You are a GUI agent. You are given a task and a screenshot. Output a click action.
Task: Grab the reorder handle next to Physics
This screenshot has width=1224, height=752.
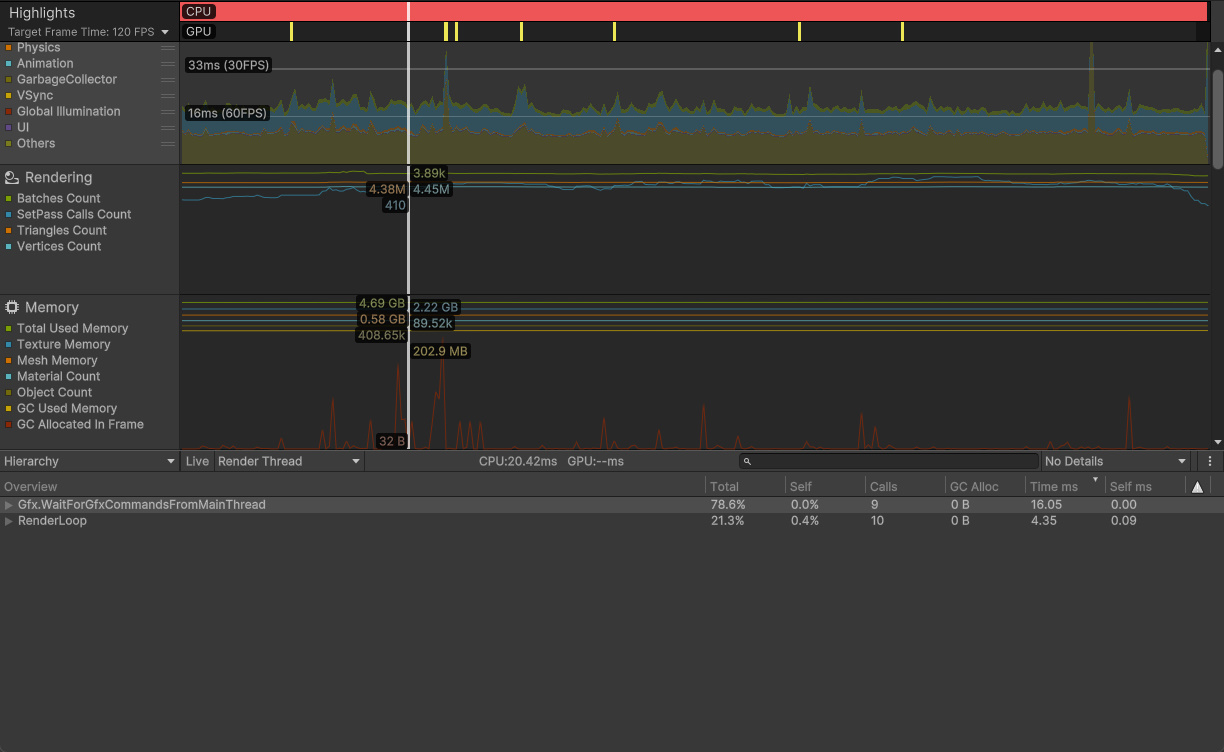pyautogui.click(x=168, y=47)
